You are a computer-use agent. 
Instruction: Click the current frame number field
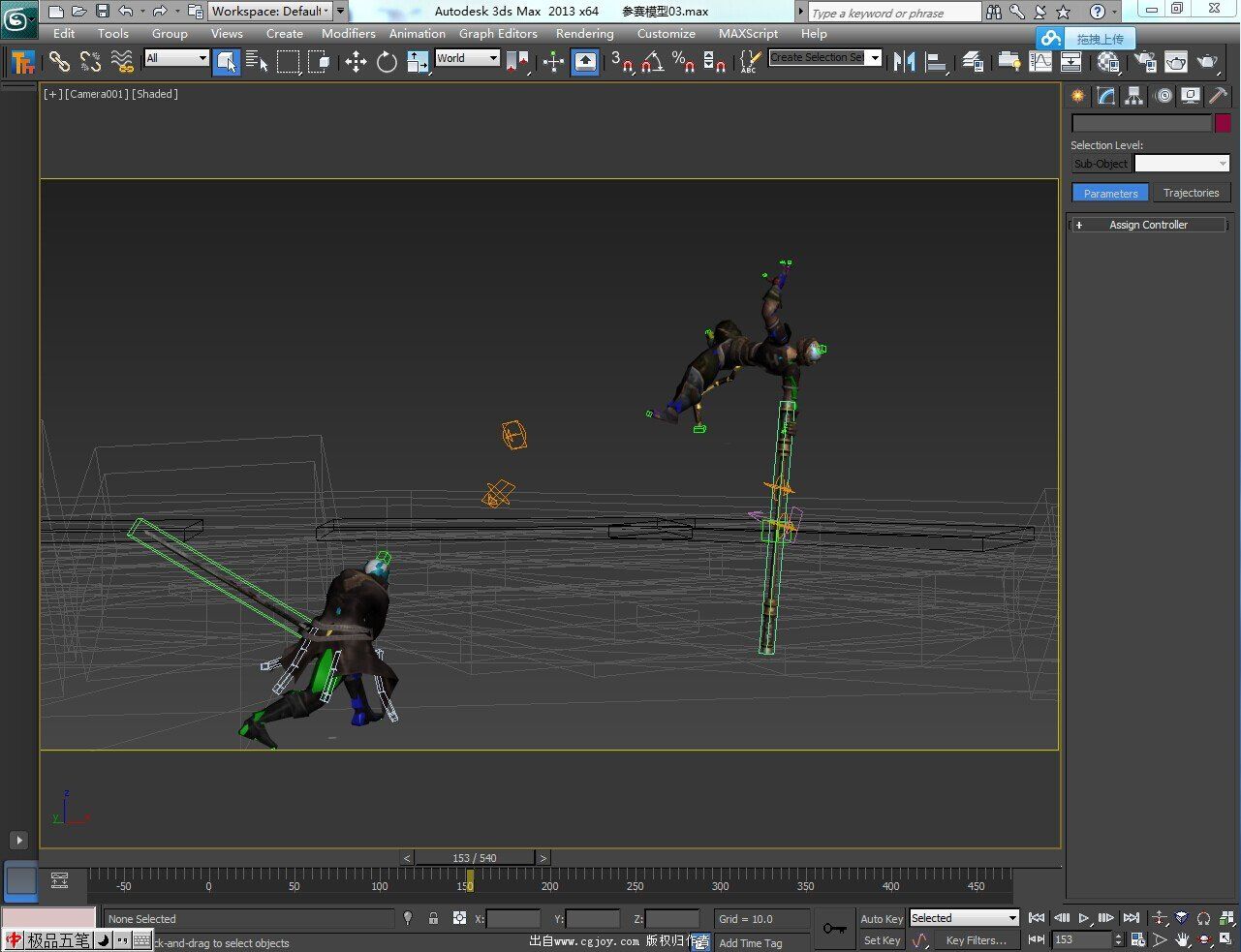1081,939
